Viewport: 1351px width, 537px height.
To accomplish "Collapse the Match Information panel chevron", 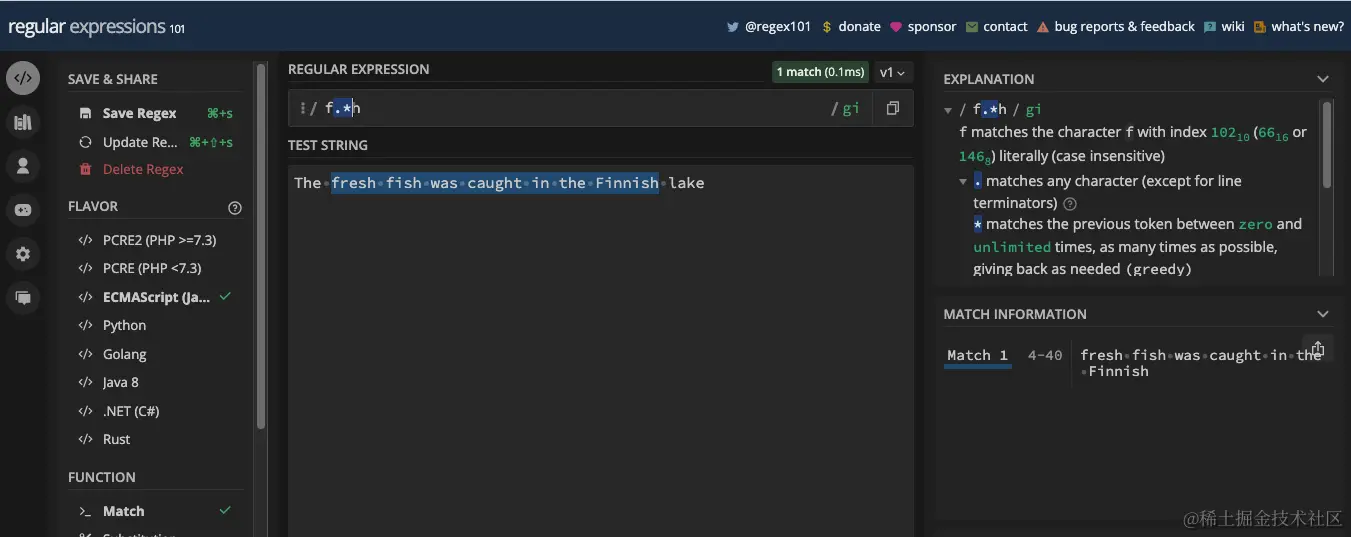I will [1323, 314].
